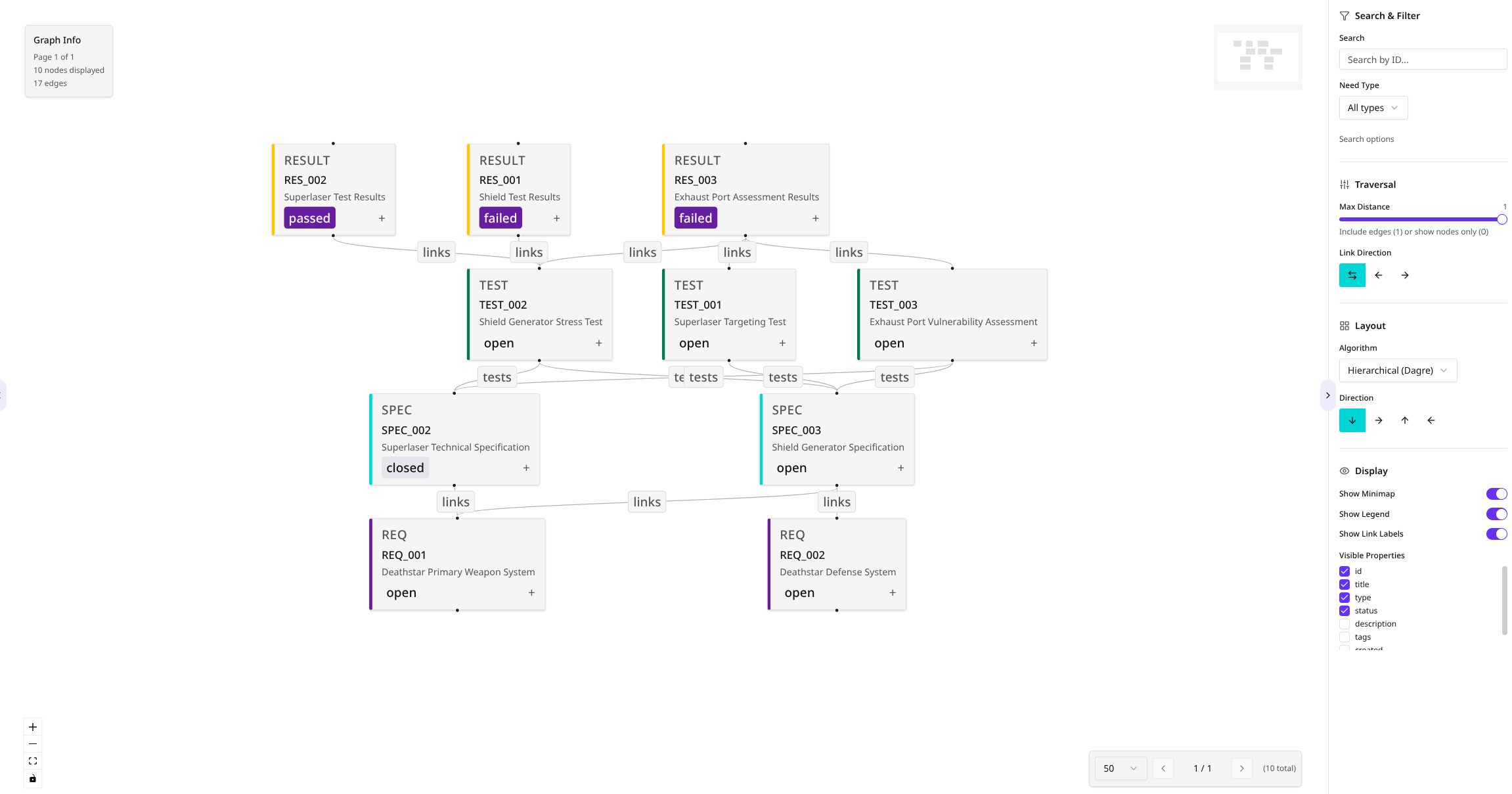Expand the RES_002 node with plus sign
1512x794 pixels.
[382, 218]
